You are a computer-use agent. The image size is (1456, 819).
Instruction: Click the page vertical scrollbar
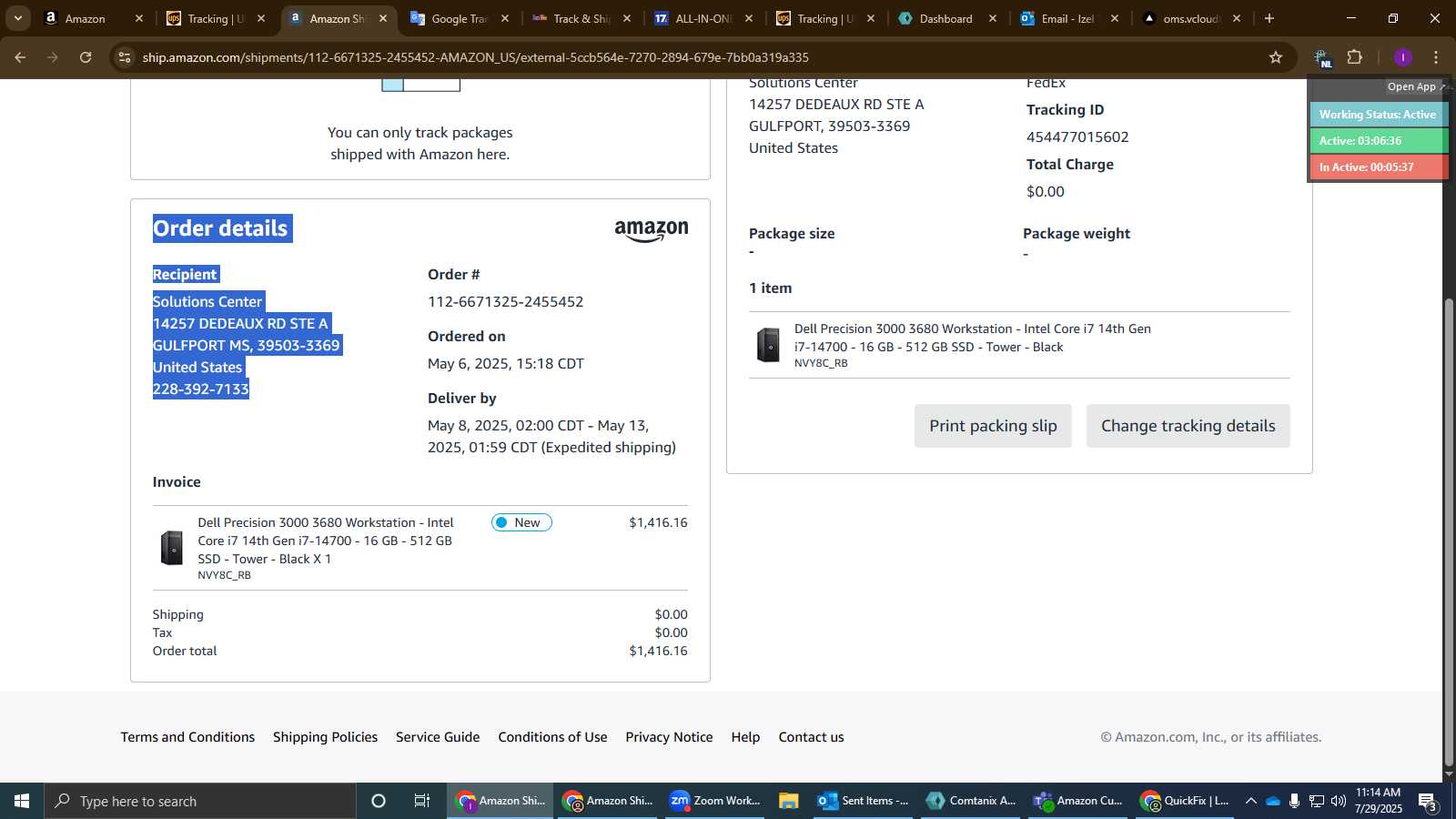pyautogui.click(x=1449, y=532)
